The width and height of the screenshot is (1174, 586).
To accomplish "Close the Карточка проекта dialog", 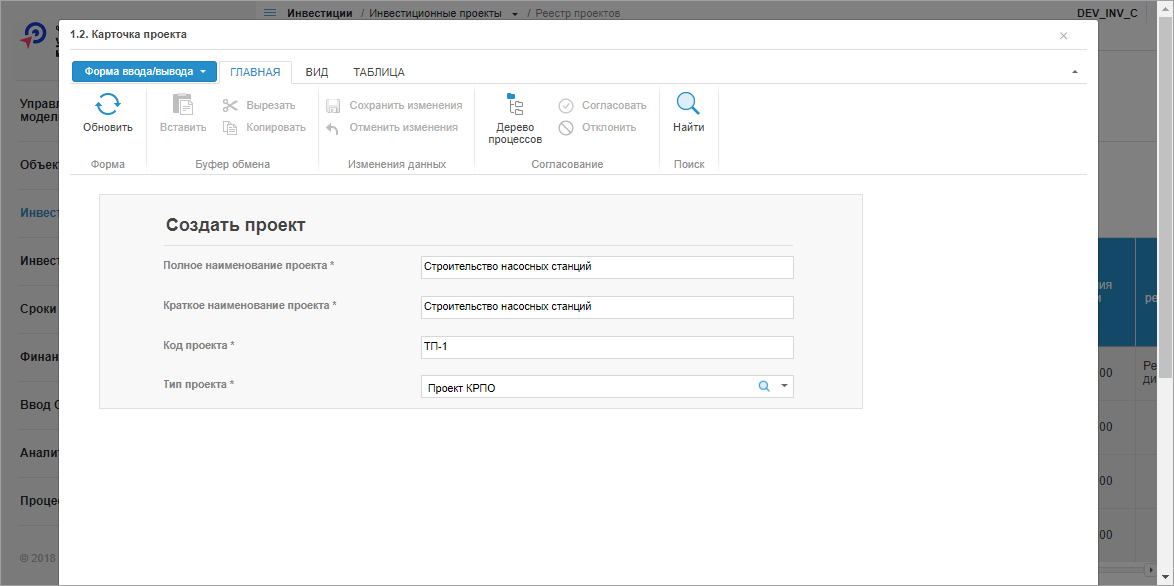I will [x=1063, y=35].
